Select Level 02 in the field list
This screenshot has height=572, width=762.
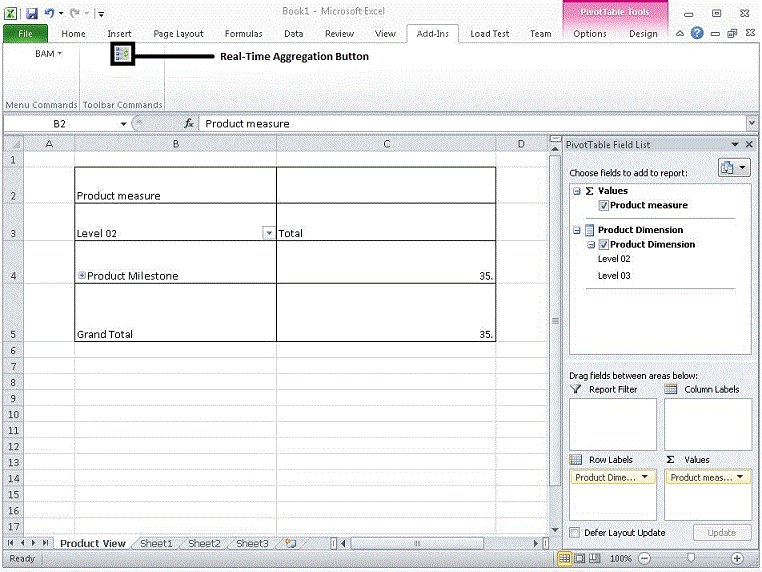pyautogui.click(x=614, y=259)
